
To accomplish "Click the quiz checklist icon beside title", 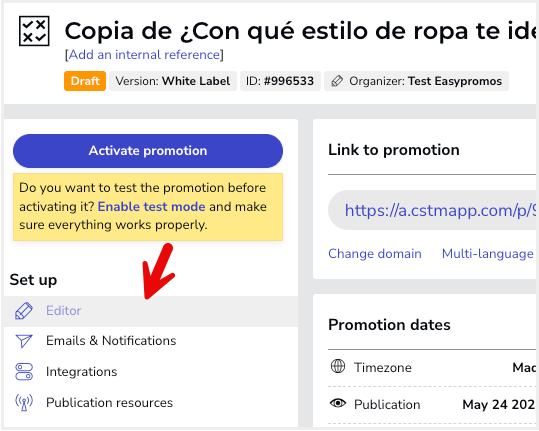I will pyautogui.click(x=34, y=31).
